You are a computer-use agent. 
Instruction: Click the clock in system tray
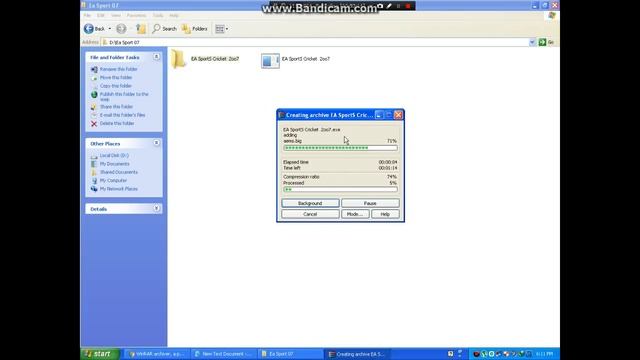(544, 354)
